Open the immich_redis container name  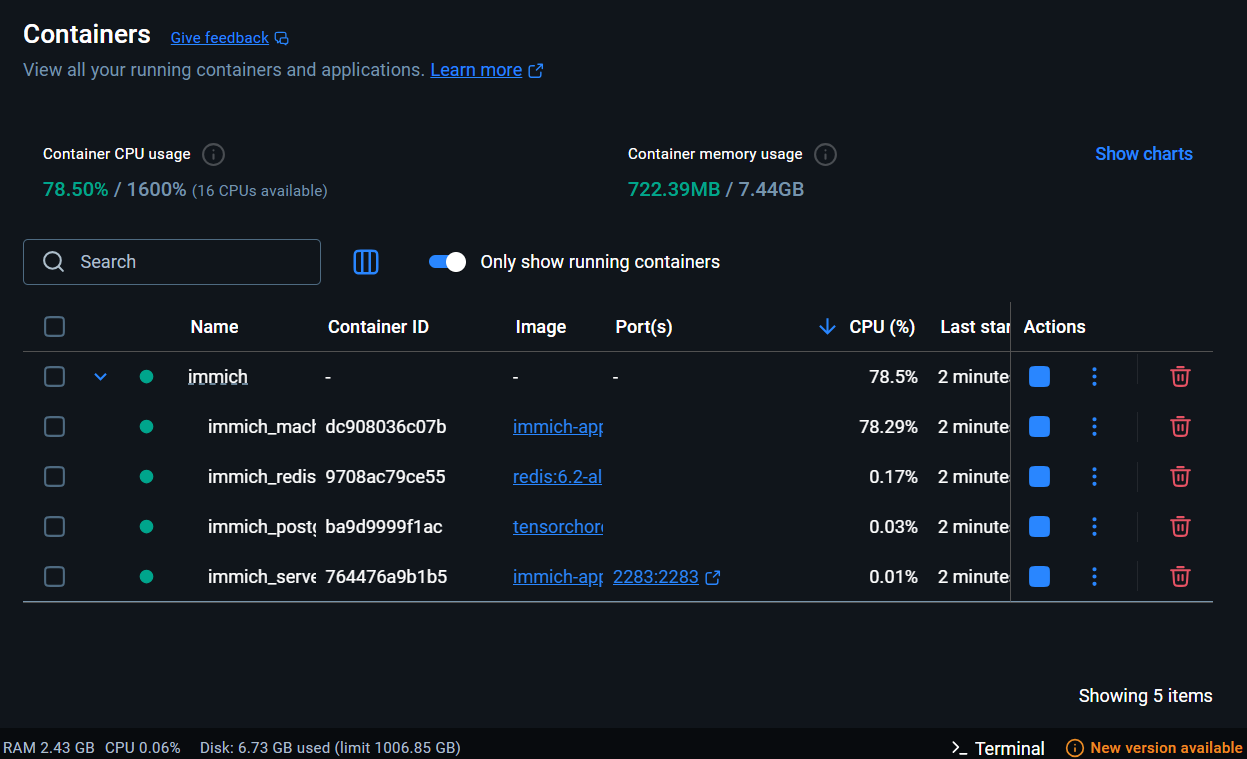pos(262,477)
